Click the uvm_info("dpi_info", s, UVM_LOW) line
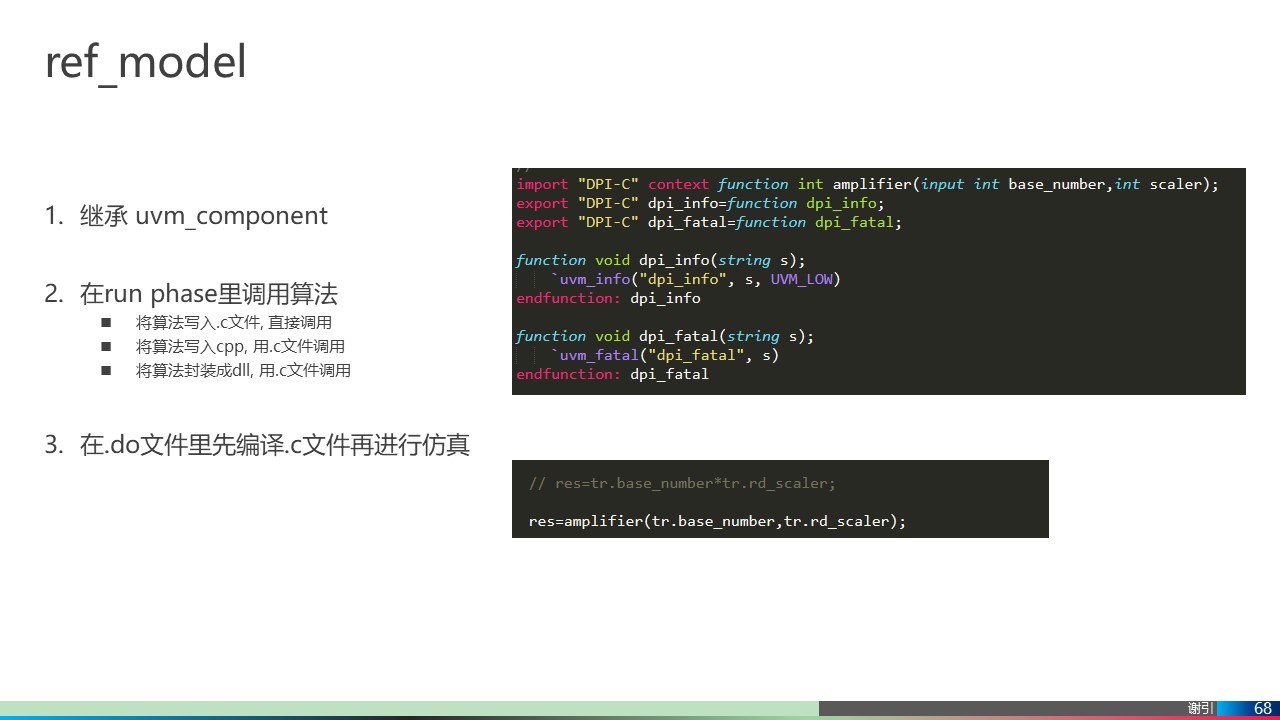Screen dimensions: 1280x720 click(x=697, y=279)
